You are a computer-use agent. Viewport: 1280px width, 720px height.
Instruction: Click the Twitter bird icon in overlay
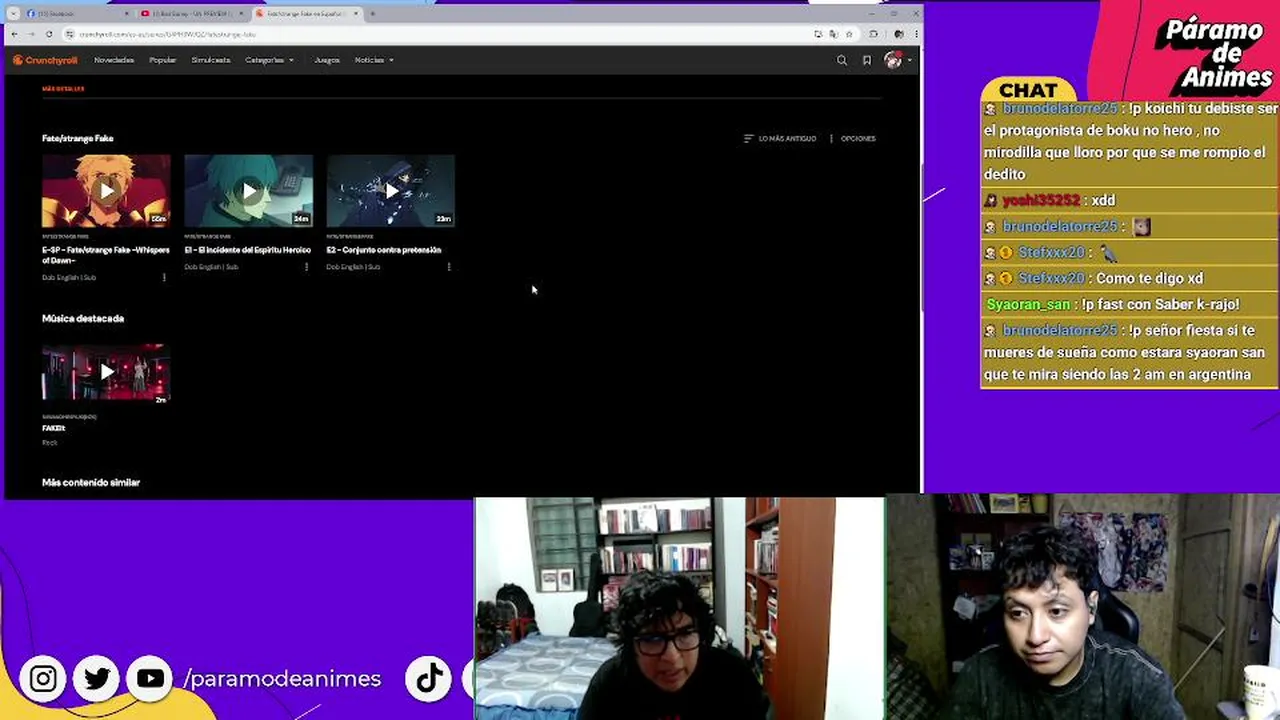click(x=97, y=679)
